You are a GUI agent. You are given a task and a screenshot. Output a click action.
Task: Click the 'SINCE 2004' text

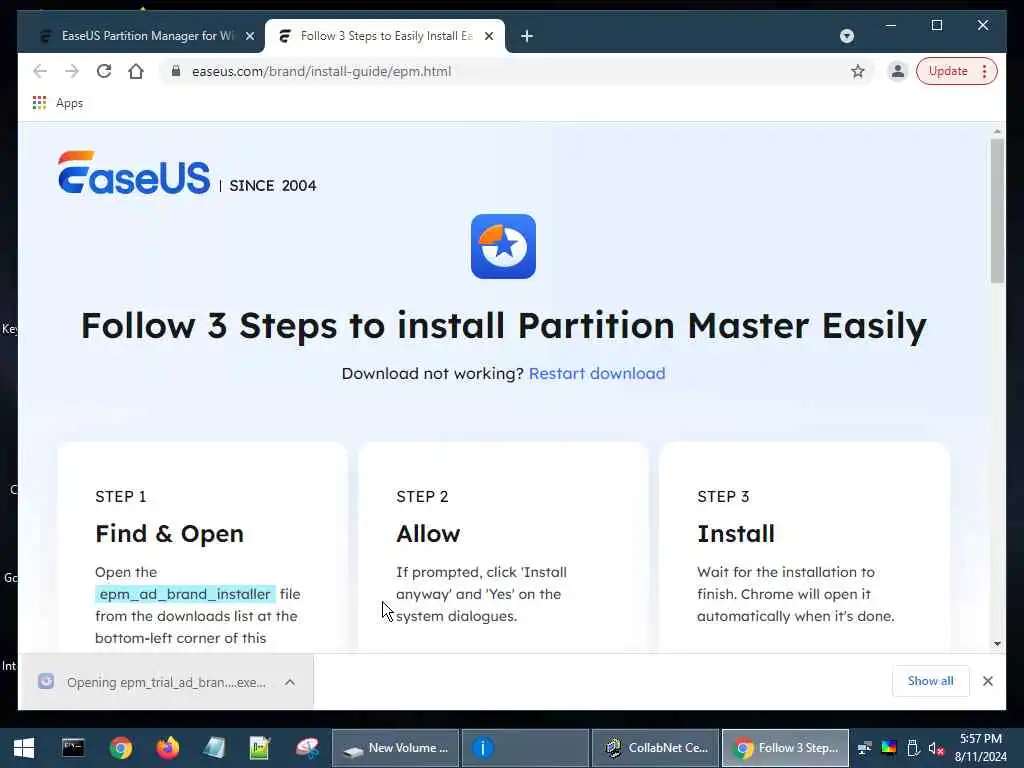tap(272, 185)
